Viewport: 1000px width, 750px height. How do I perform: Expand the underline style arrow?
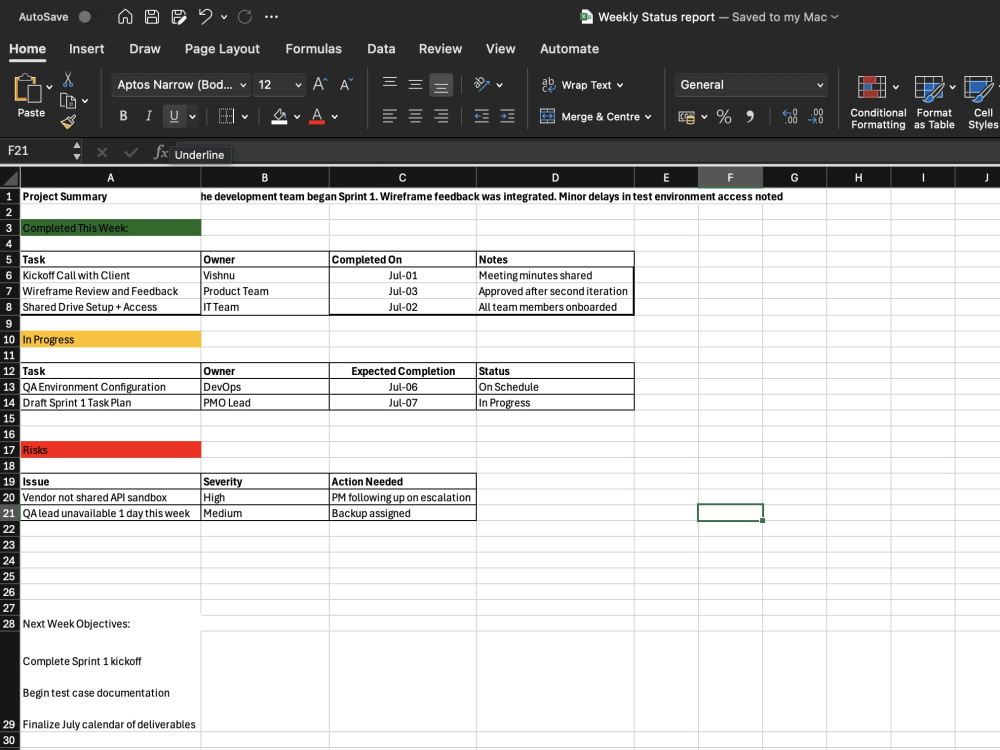tap(193, 117)
